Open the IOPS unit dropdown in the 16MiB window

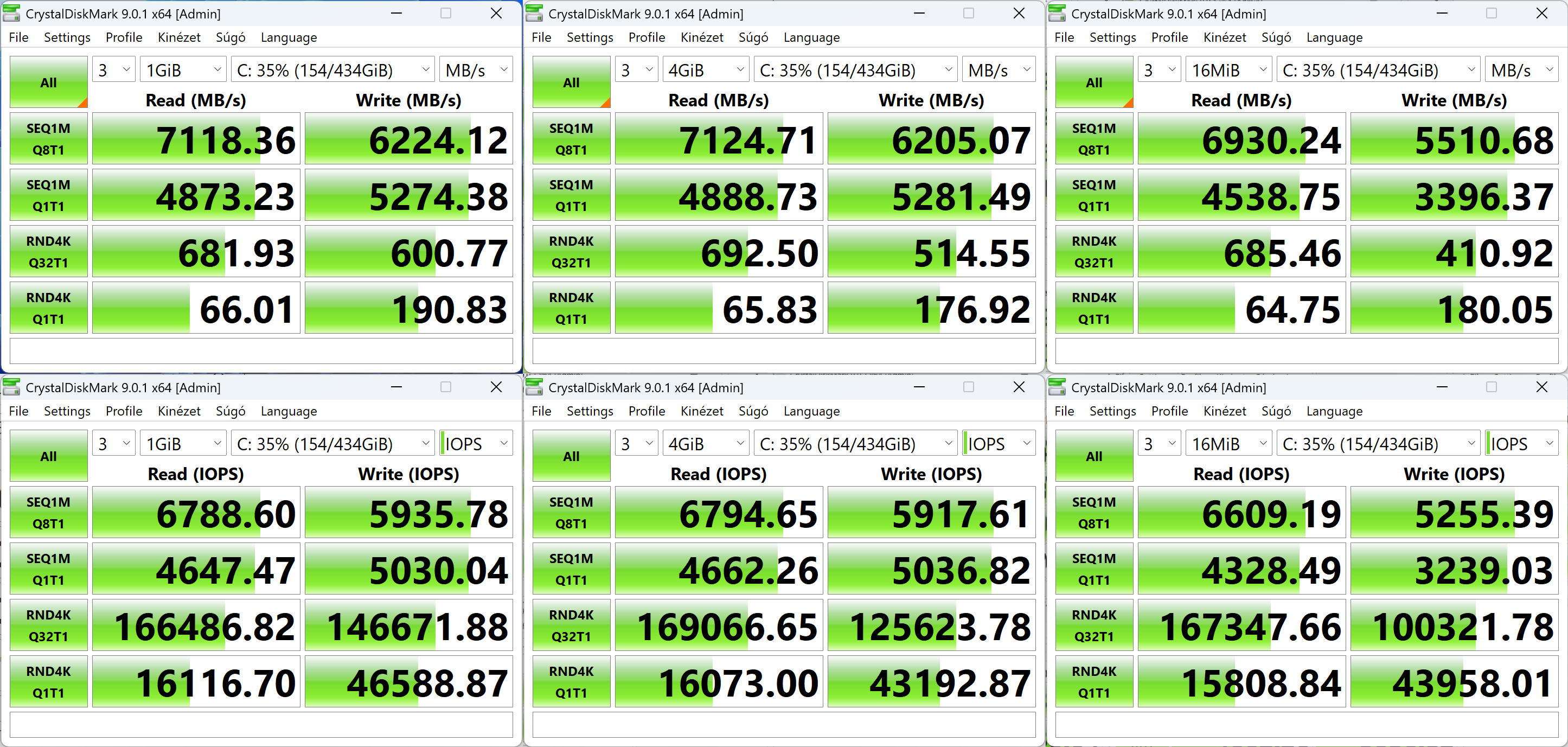coord(1520,444)
